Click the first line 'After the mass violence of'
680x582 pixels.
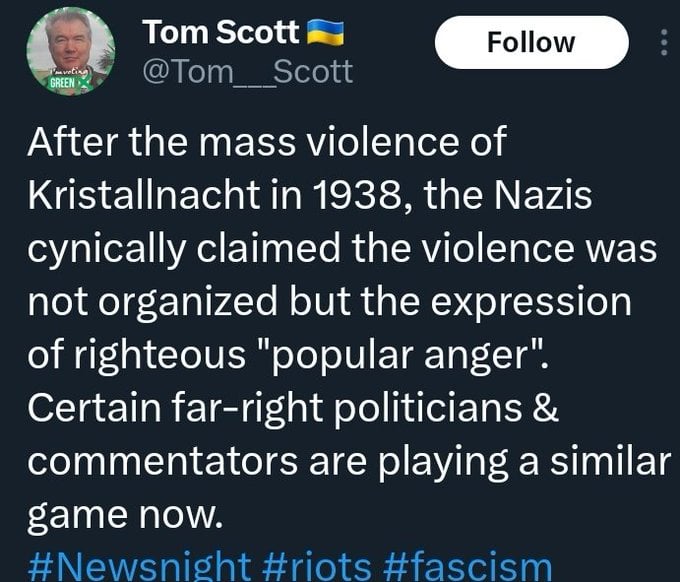pyautogui.click(x=267, y=141)
